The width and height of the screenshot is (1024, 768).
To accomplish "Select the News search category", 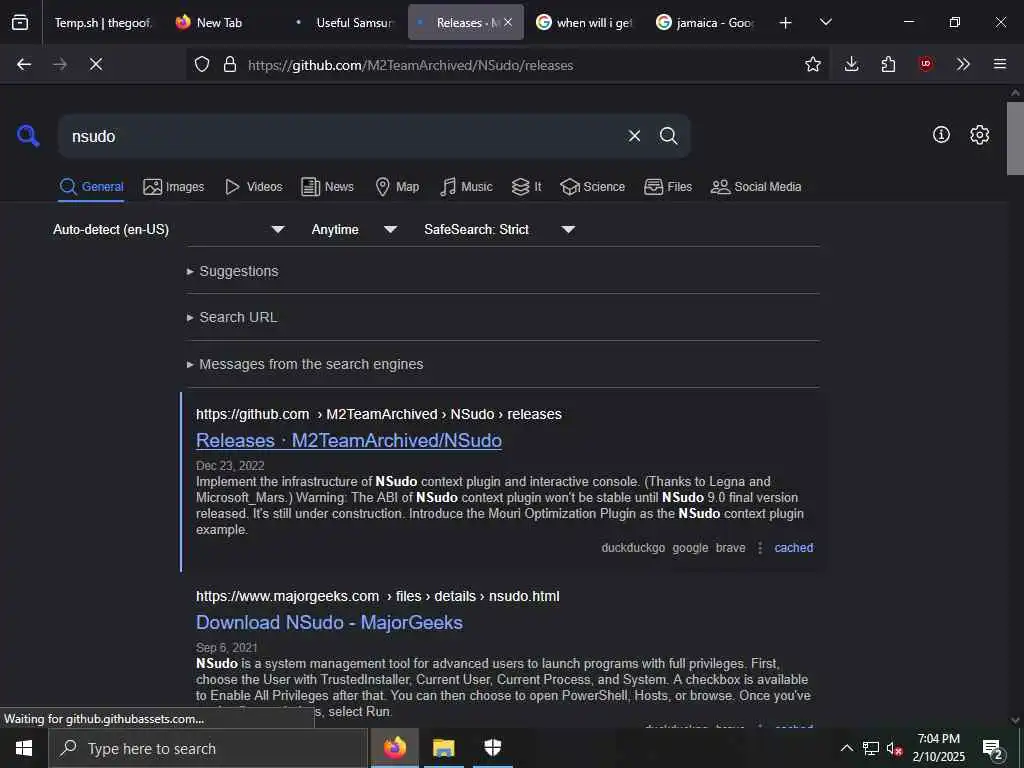I will pos(328,187).
